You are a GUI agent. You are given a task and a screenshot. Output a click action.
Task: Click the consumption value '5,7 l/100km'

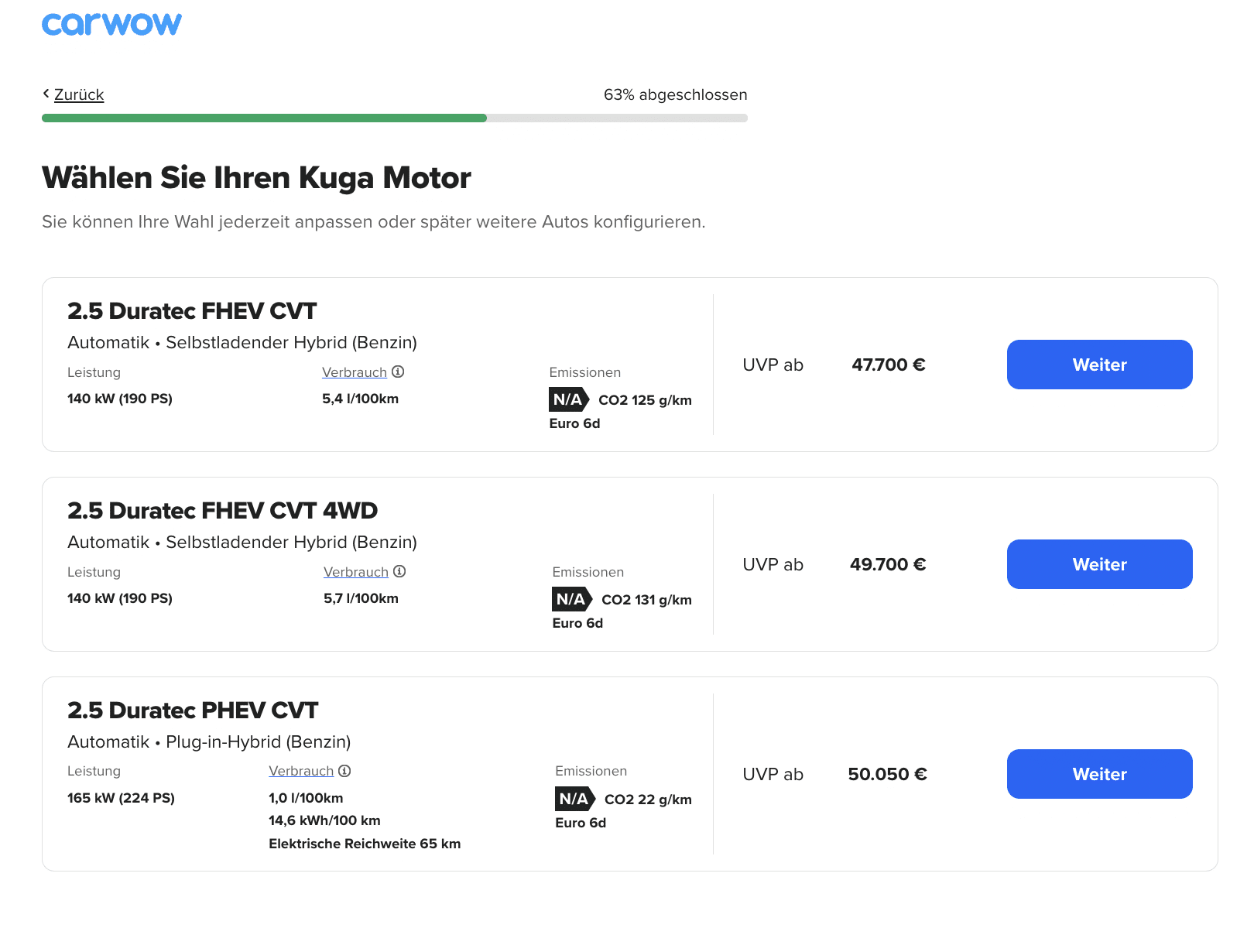[x=361, y=598]
